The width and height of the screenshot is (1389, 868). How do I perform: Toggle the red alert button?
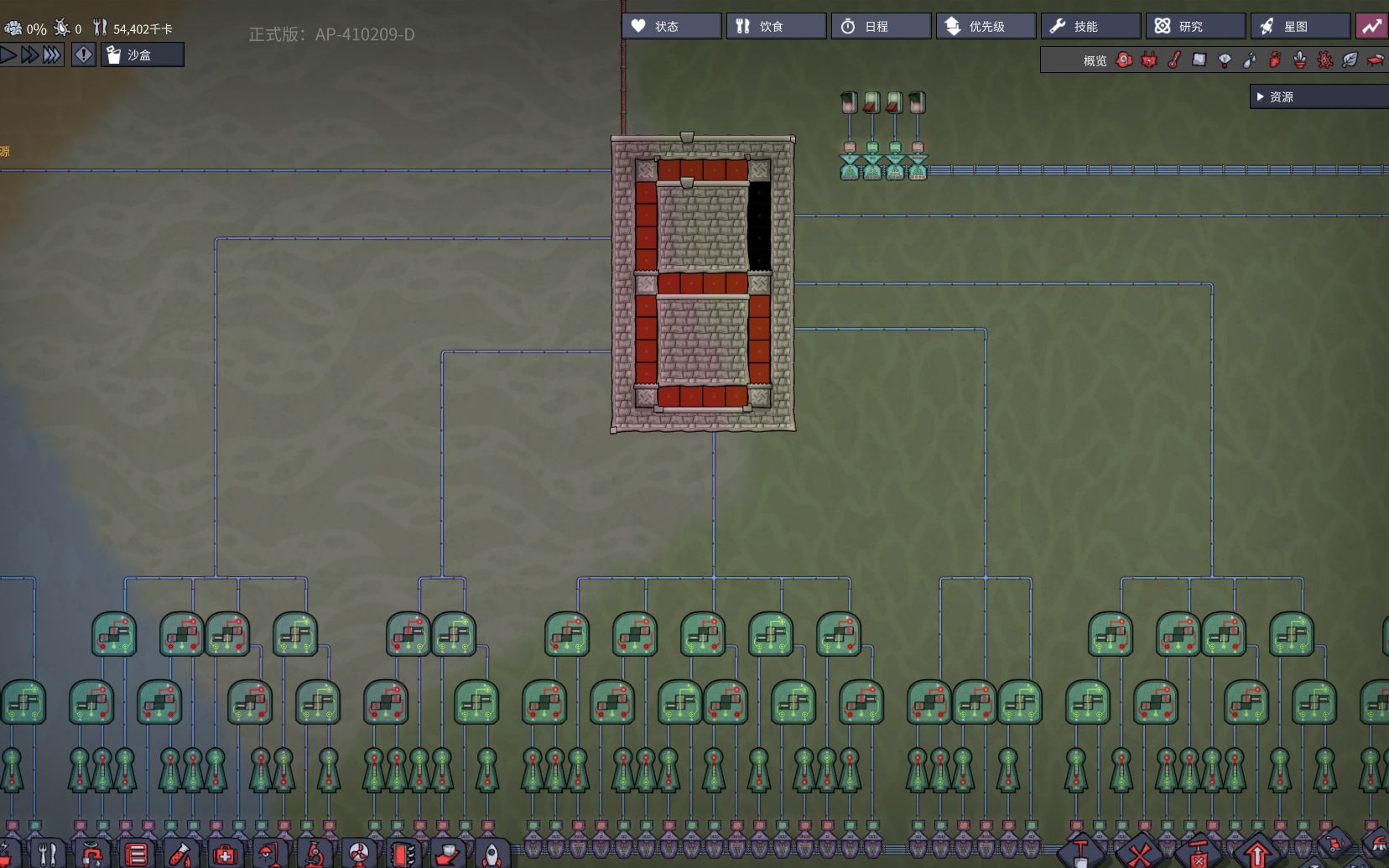point(84,55)
